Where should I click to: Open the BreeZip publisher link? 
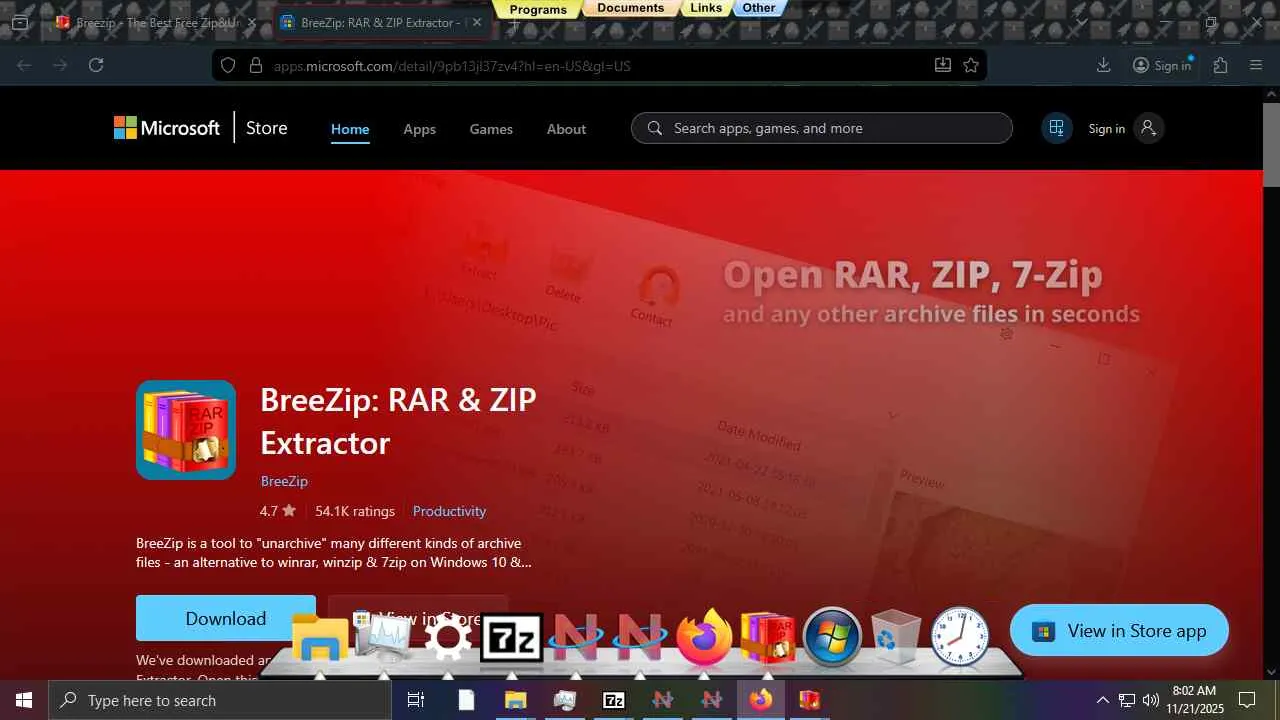click(284, 481)
